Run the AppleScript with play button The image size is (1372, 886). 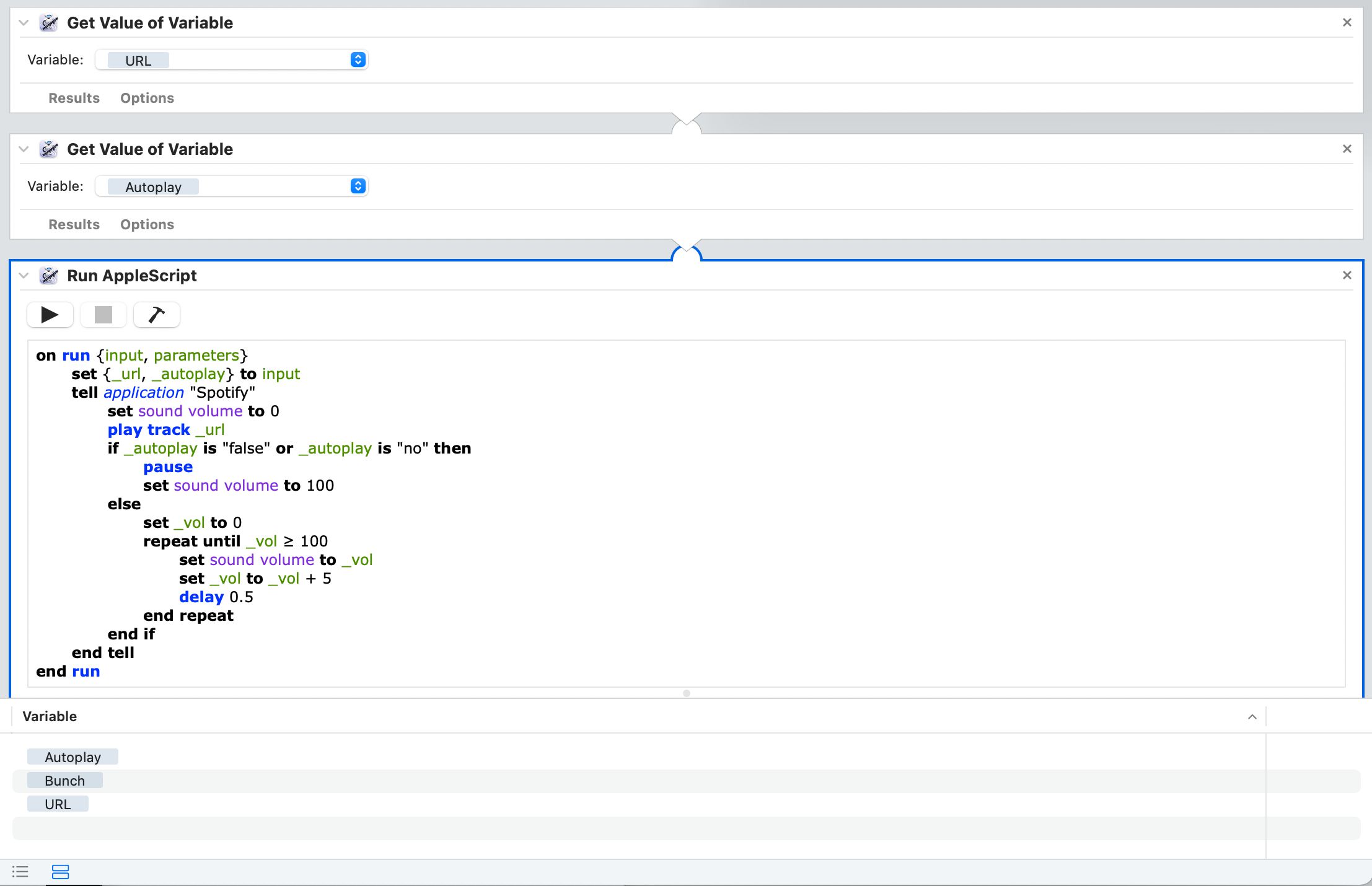click(x=50, y=315)
